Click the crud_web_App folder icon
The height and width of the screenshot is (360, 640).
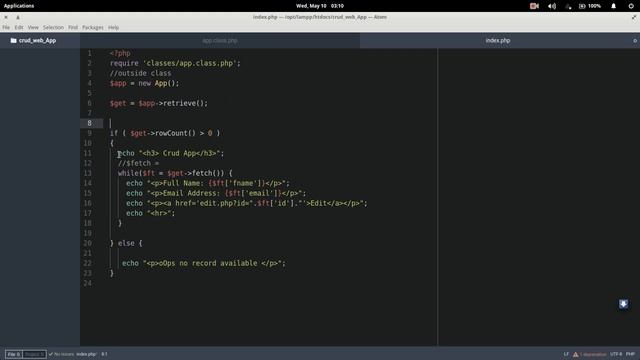click(x=13, y=40)
